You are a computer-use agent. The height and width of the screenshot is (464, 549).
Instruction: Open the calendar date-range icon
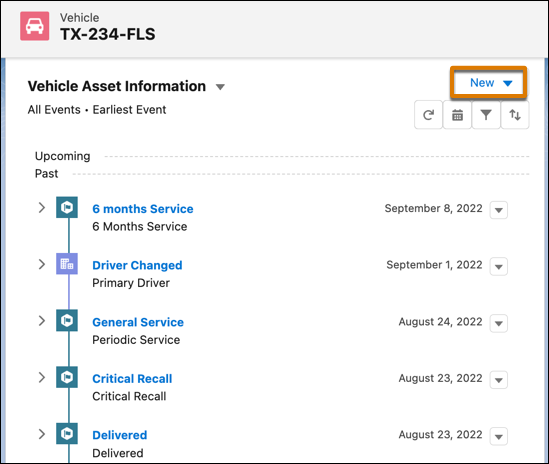point(457,115)
